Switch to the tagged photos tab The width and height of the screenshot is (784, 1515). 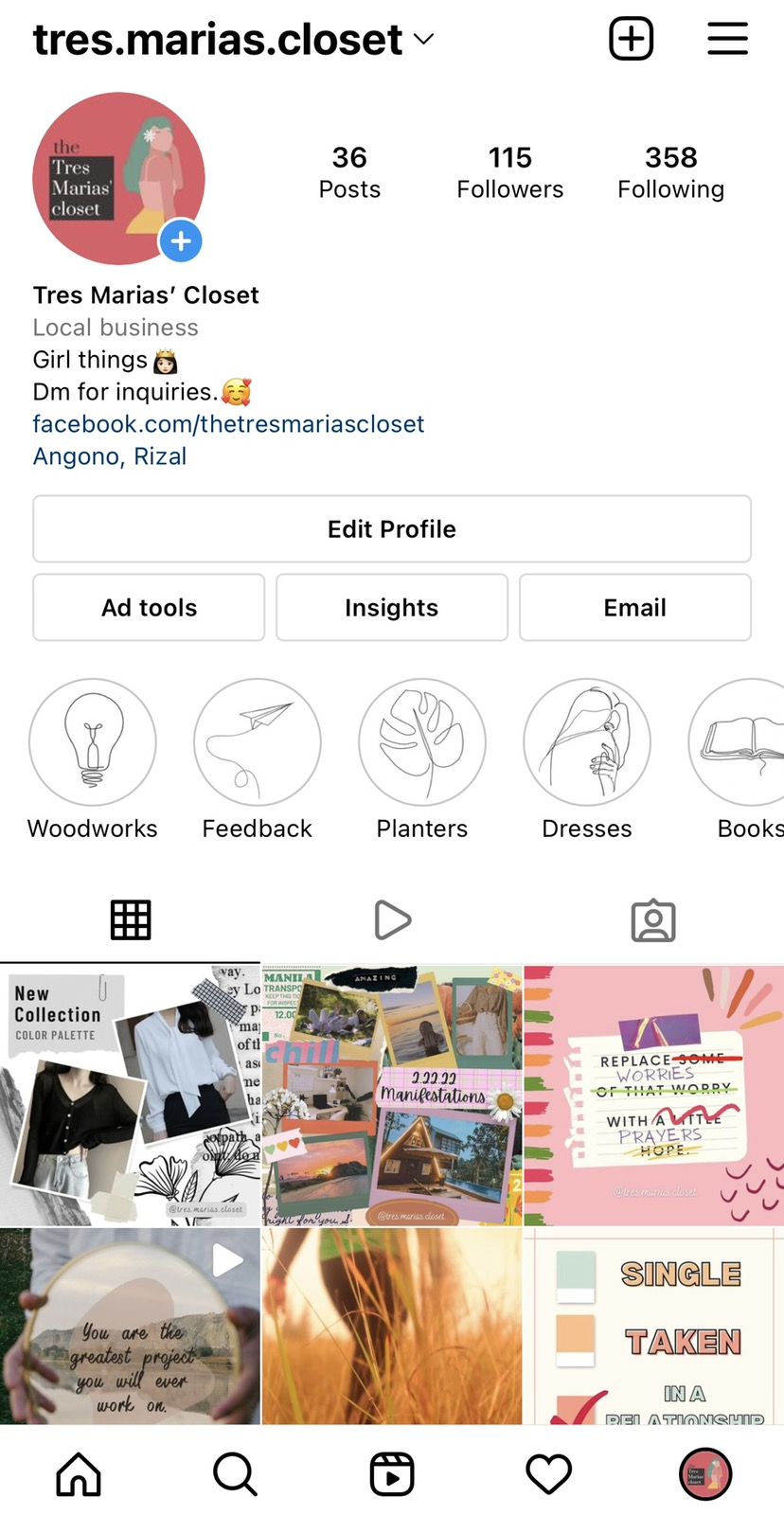[653, 920]
